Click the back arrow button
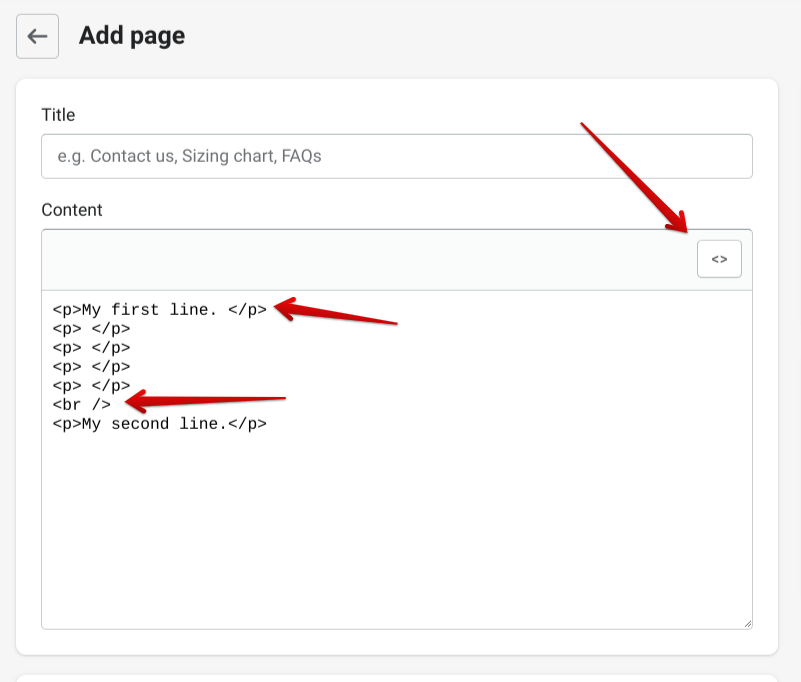 pos(37,36)
